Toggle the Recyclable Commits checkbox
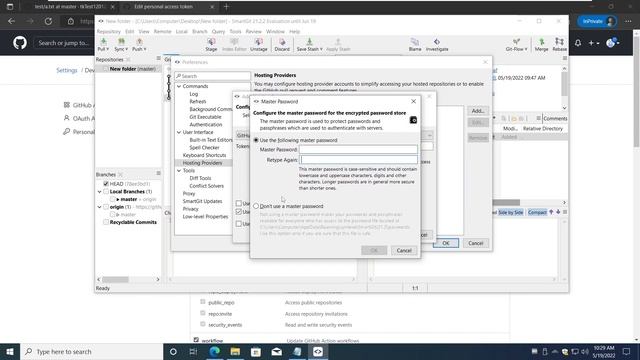Screen dimensions: 640x360 click(x=106, y=222)
